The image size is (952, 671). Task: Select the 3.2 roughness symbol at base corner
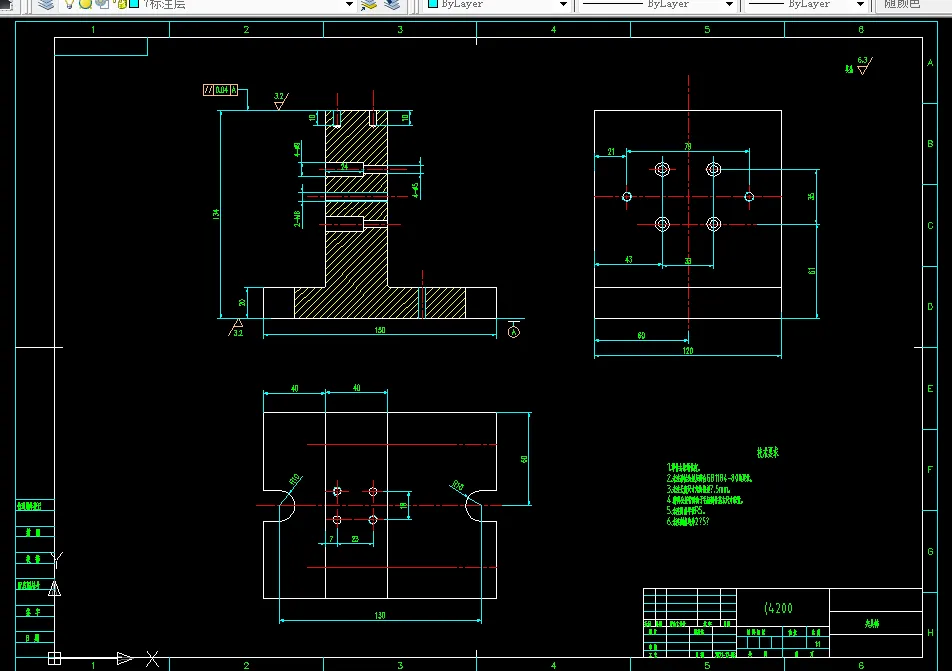pos(236,328)
